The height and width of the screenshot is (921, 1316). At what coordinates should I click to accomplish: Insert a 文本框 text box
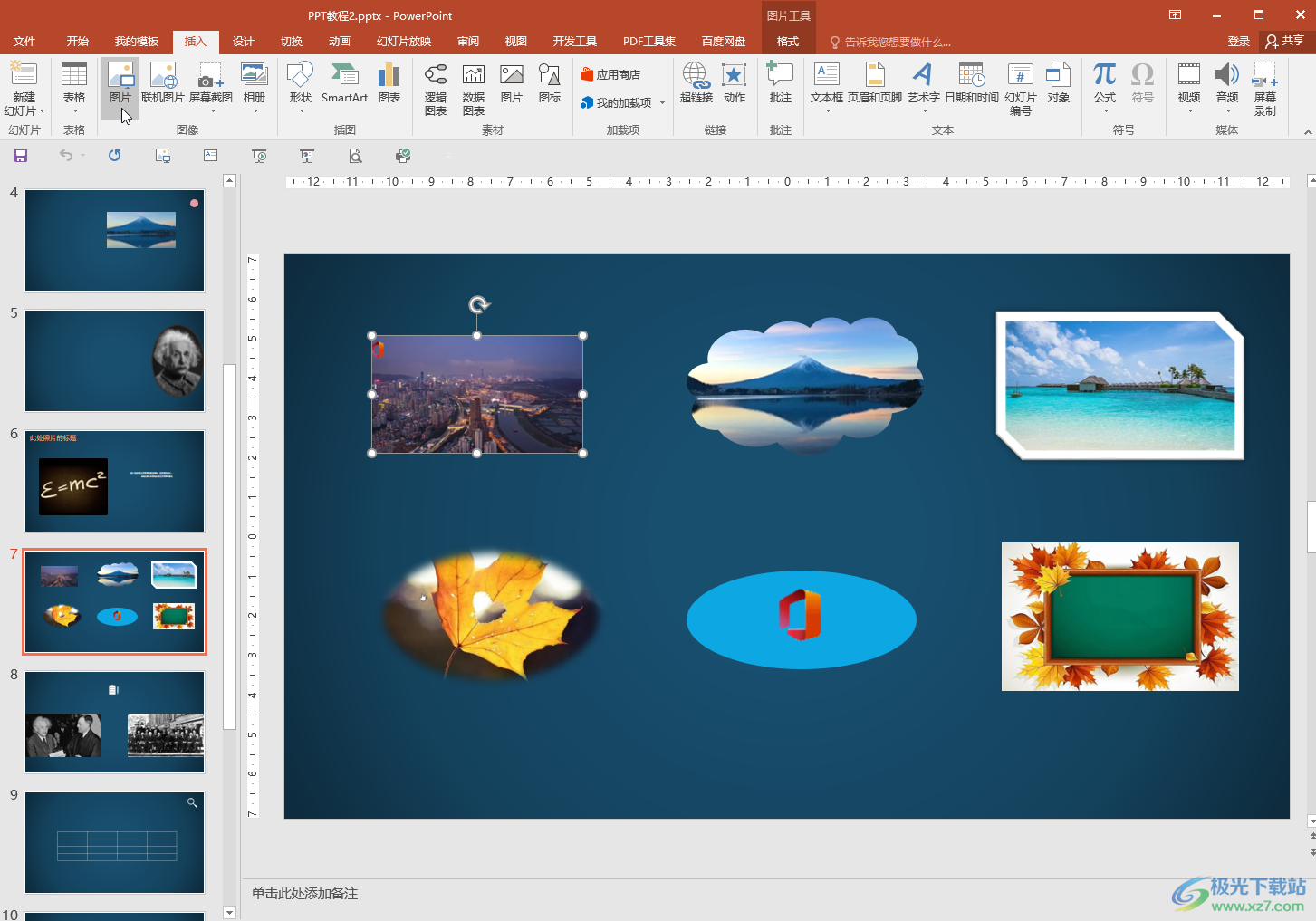pos(827,88)
